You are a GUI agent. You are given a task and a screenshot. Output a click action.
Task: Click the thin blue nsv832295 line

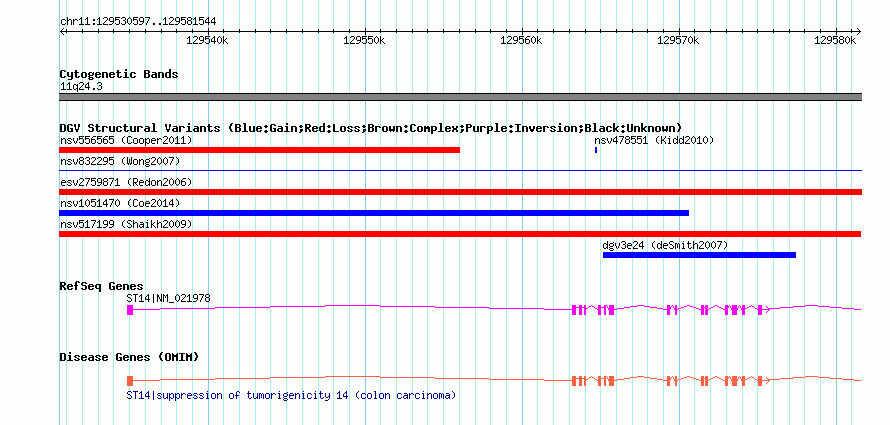460,170
